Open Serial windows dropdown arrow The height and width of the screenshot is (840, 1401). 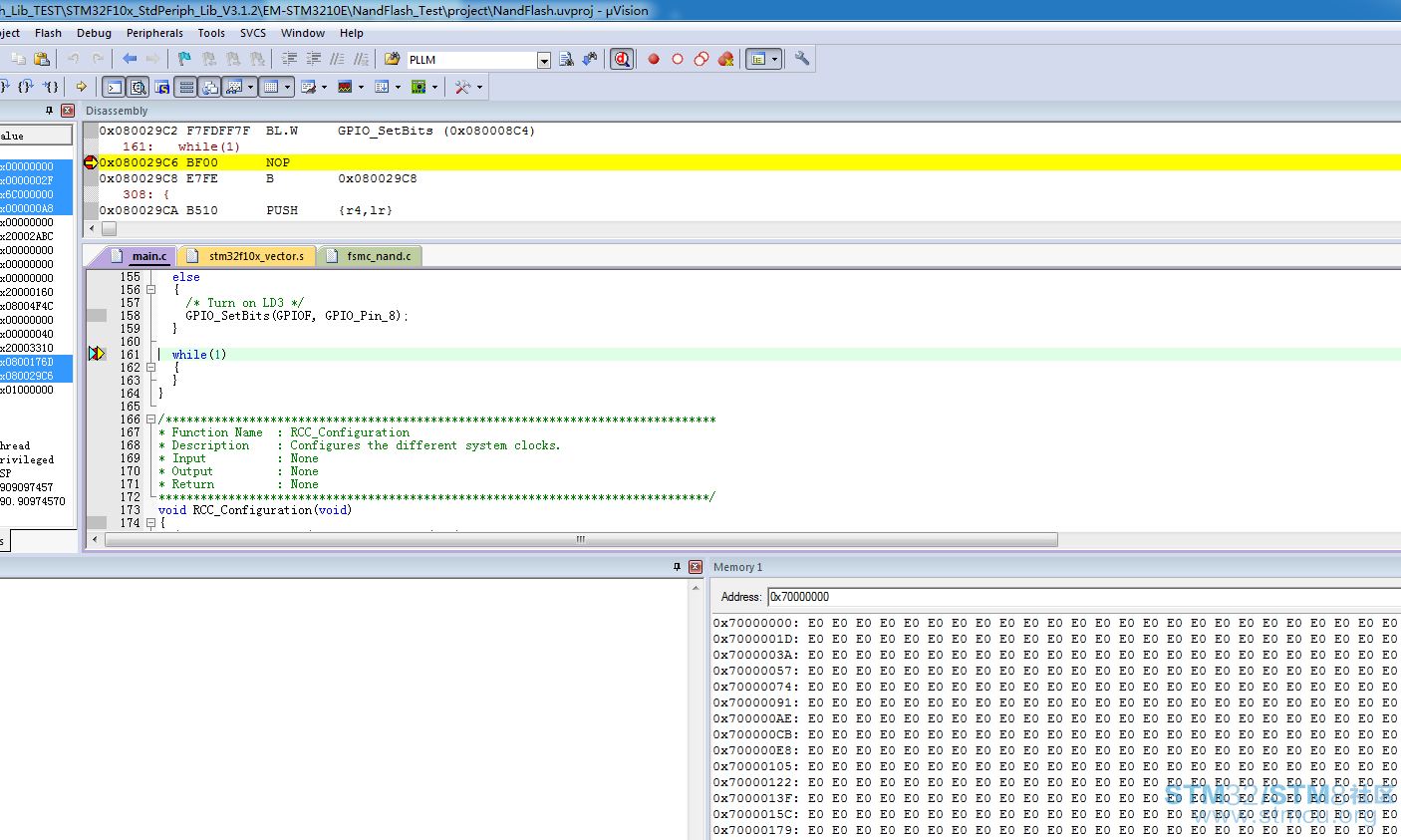(x=324, y=87)
